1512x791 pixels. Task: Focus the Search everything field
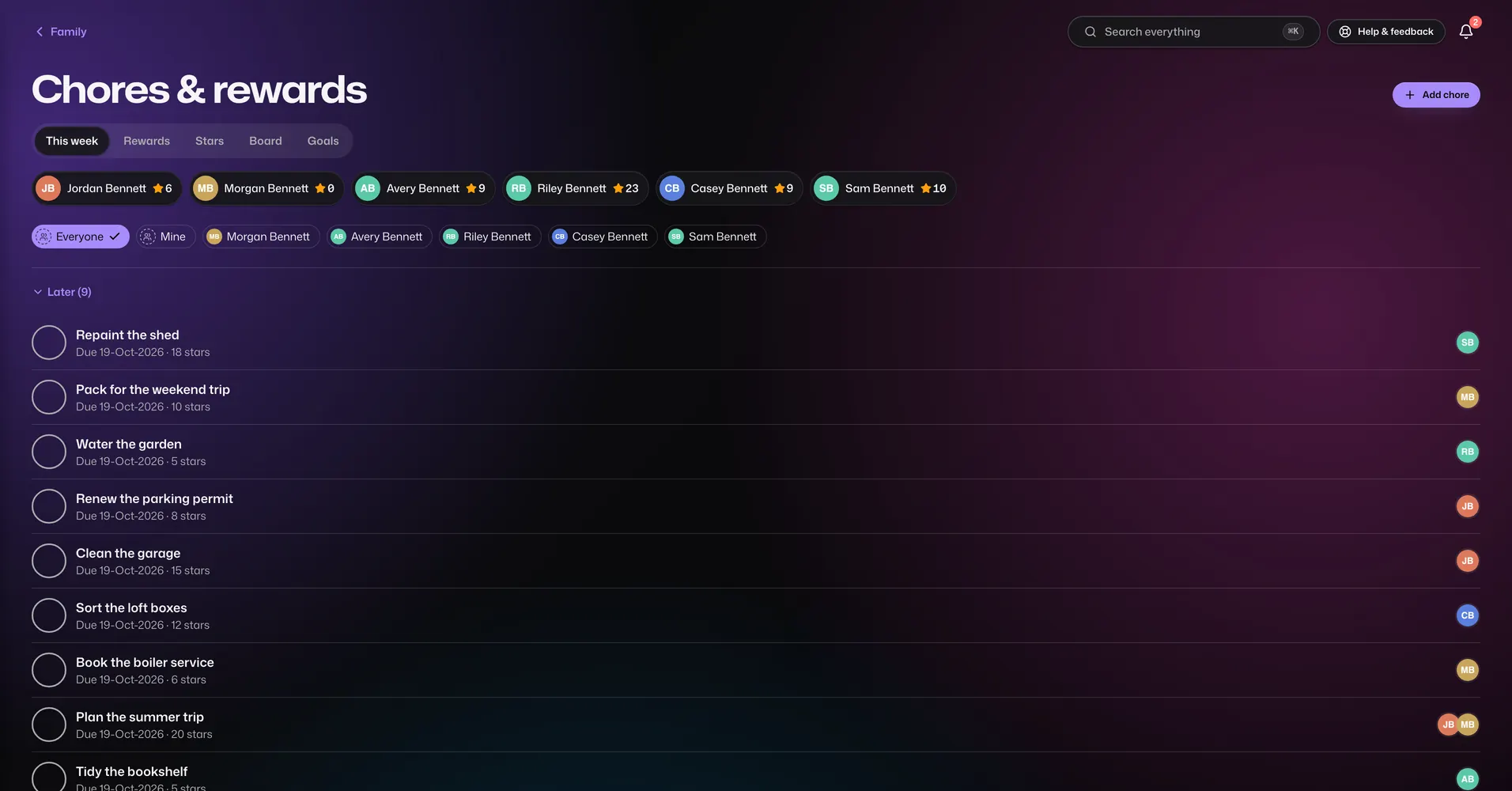(x=1193, y=32)
